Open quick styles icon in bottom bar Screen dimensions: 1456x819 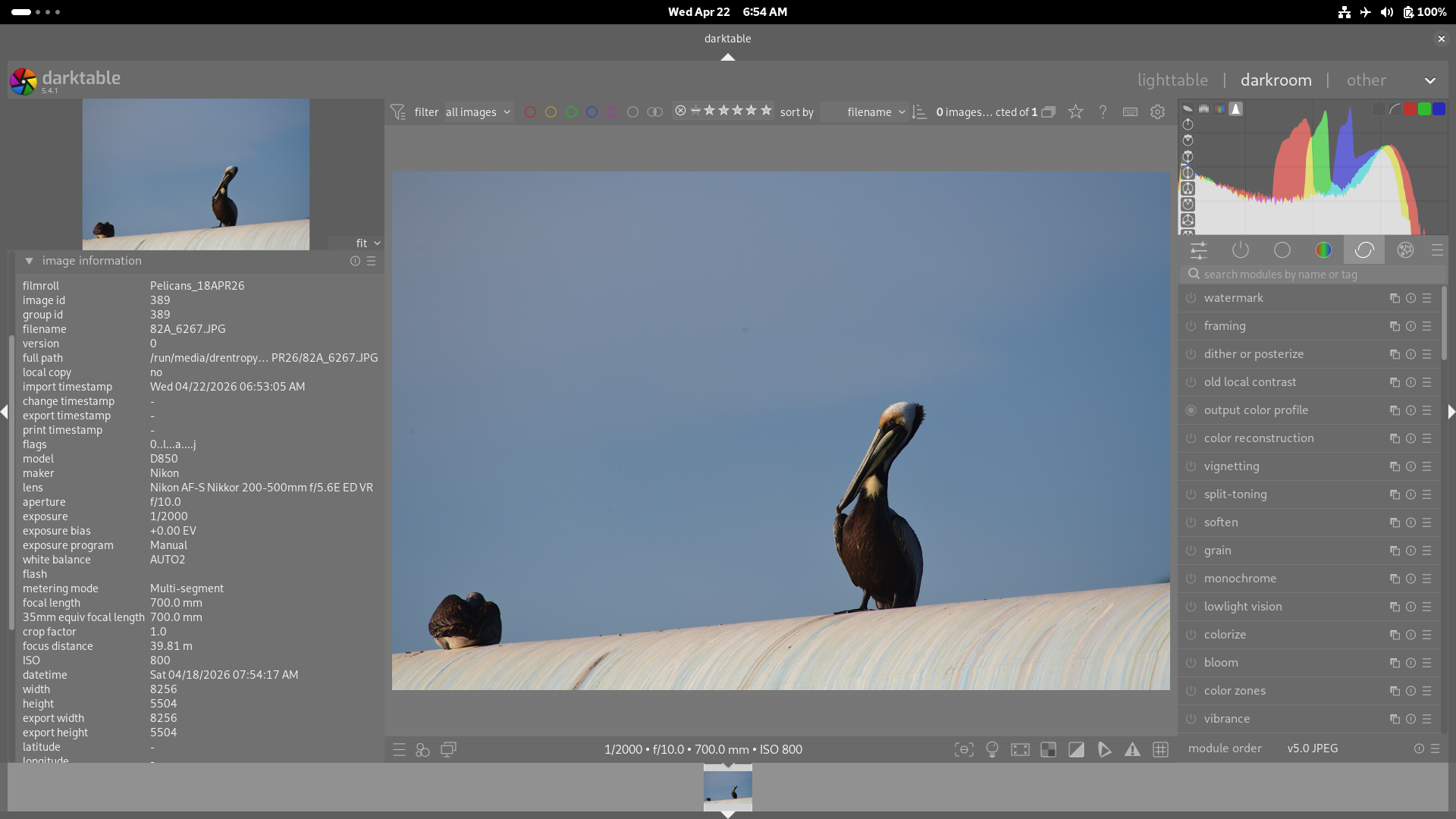coord(423,749)
